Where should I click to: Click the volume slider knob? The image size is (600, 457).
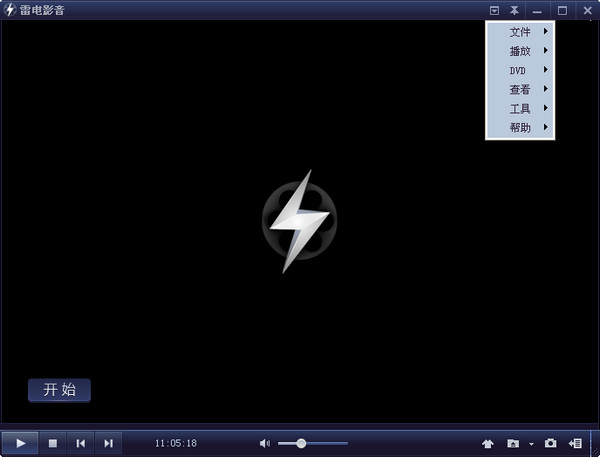pyautogui.click(x=301, y=443)
